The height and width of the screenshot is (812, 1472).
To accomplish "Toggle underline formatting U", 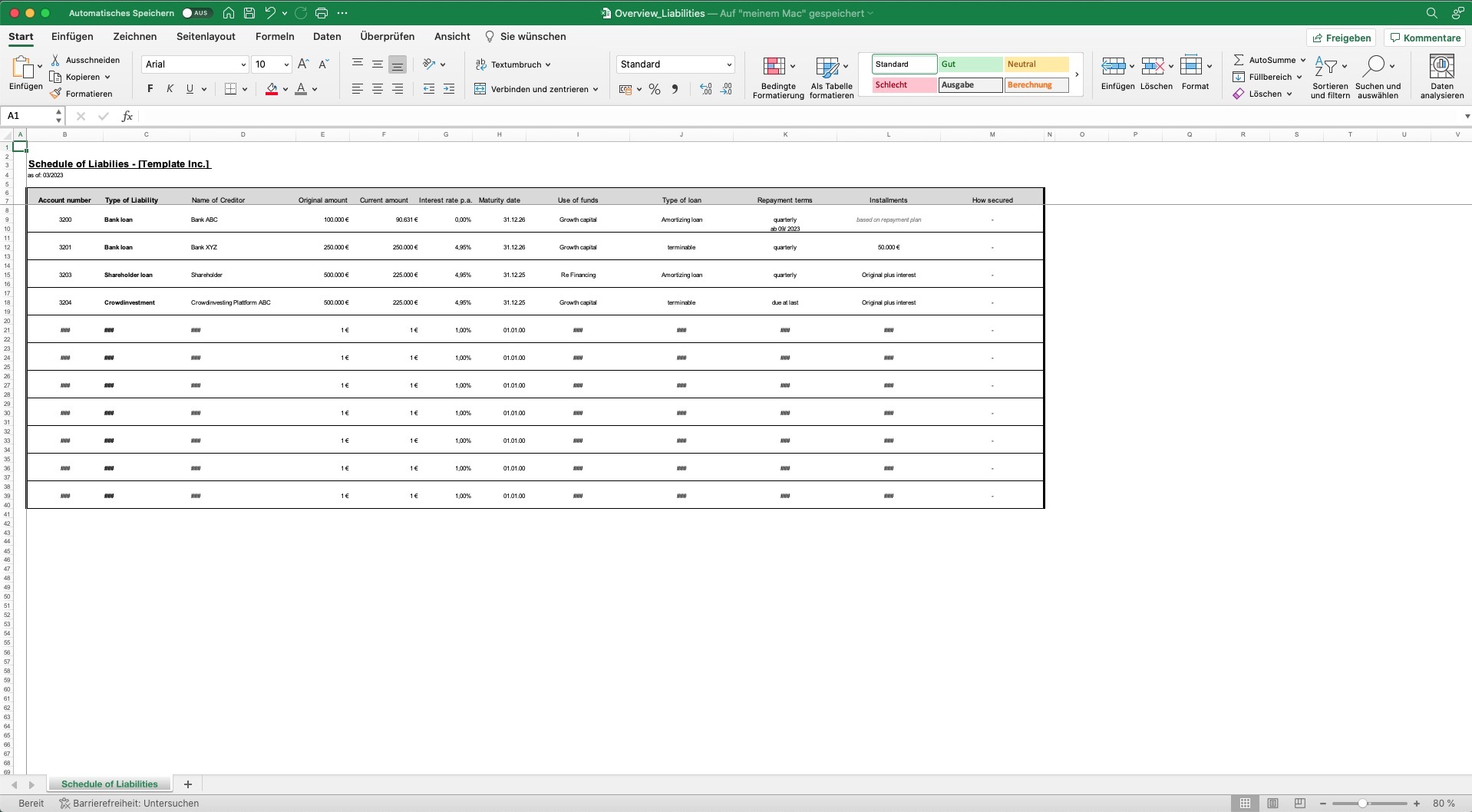I will 190,89.
